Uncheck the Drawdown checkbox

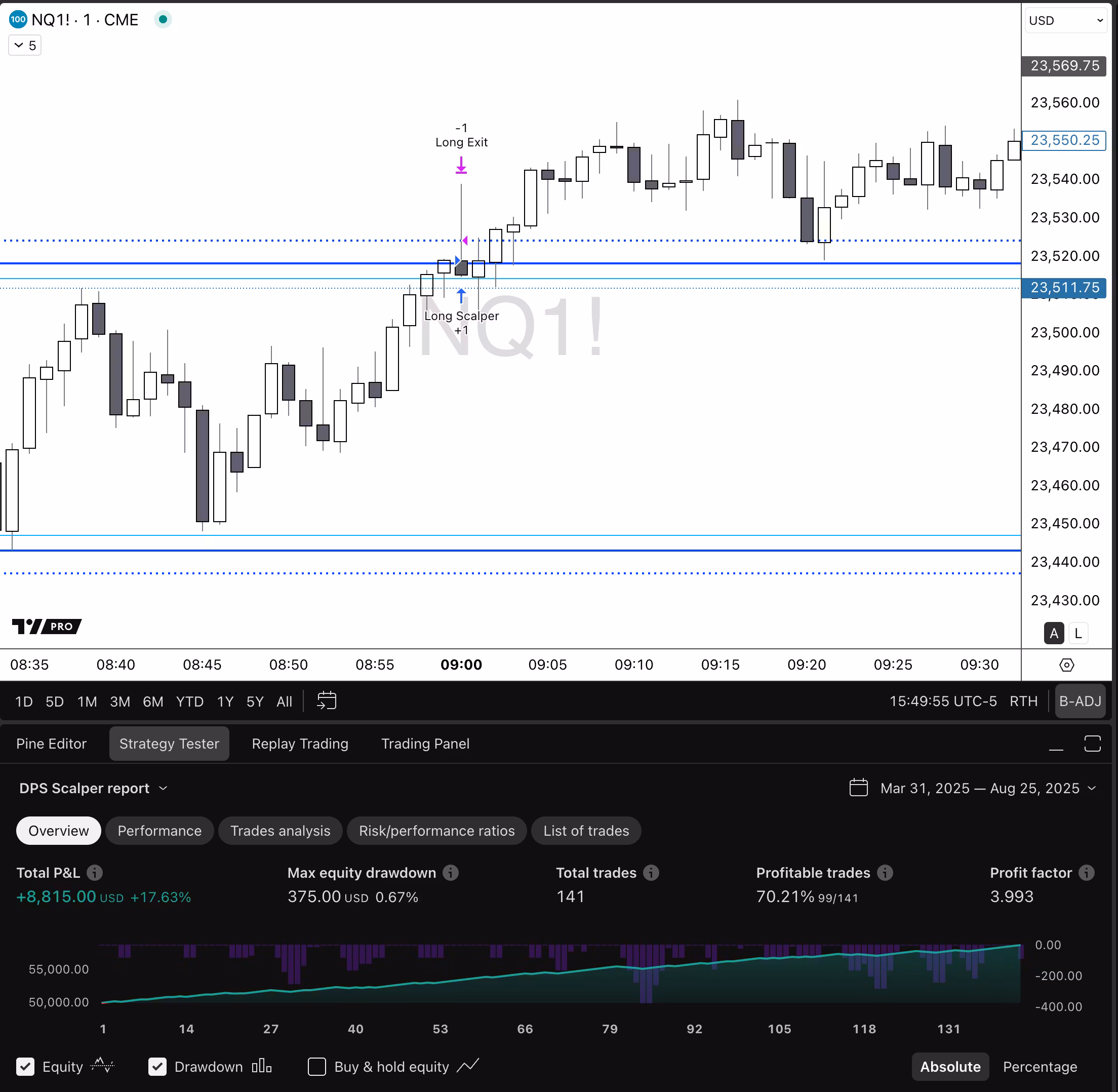tap(157, 1067)
